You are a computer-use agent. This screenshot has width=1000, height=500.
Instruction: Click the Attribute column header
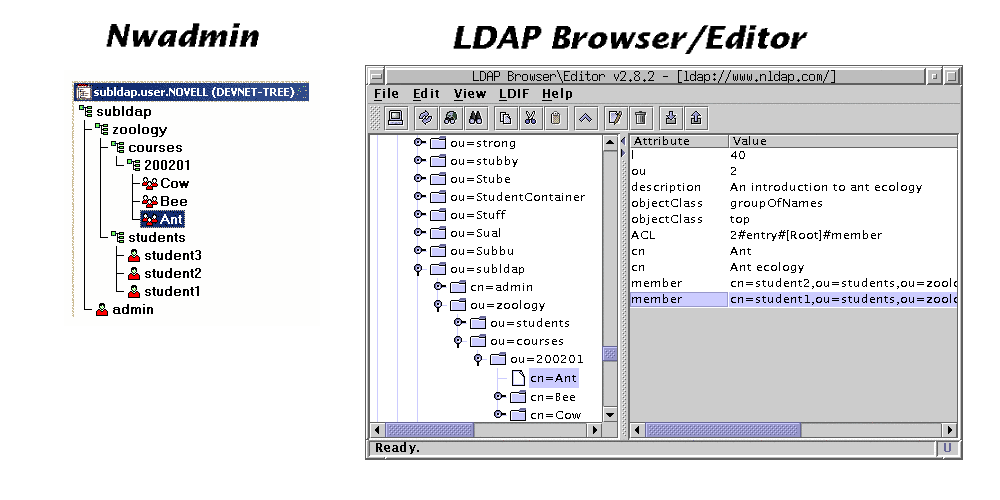[679, 142]
